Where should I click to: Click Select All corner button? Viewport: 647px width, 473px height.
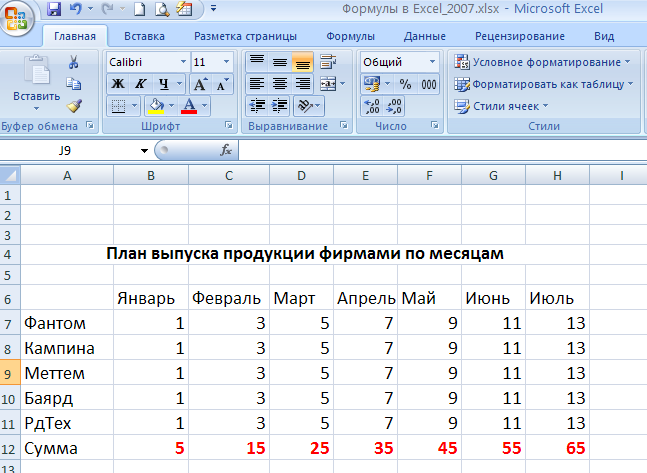coord(10,175)
